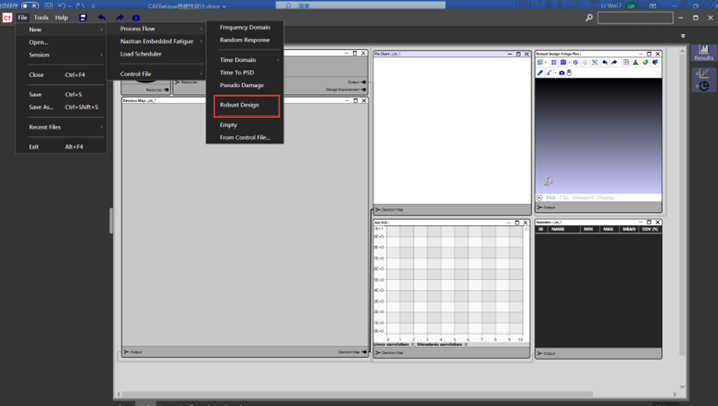Open the Results panel icon in sidebar

(704, 53)
